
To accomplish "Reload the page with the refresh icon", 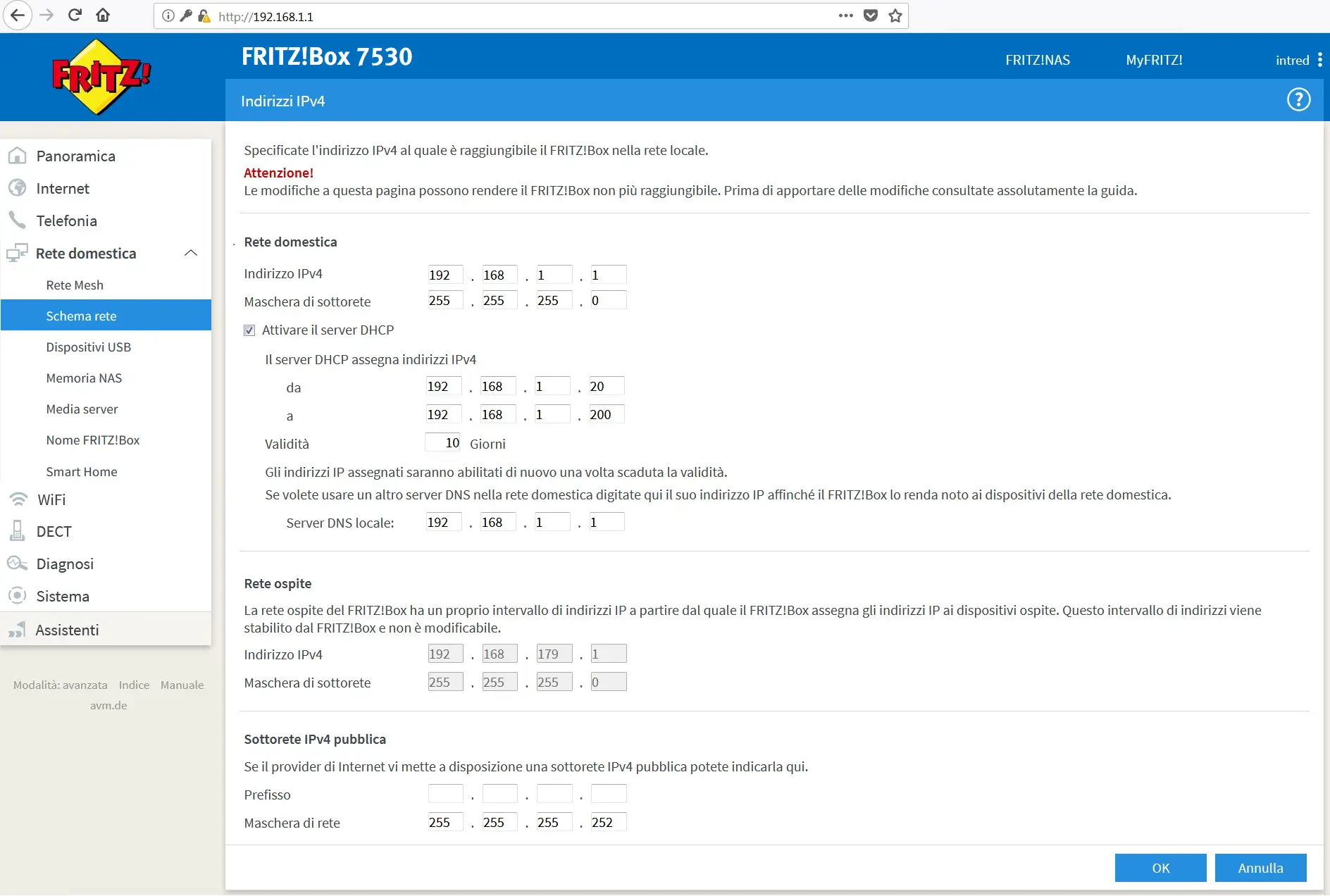I will click(75, 15).
